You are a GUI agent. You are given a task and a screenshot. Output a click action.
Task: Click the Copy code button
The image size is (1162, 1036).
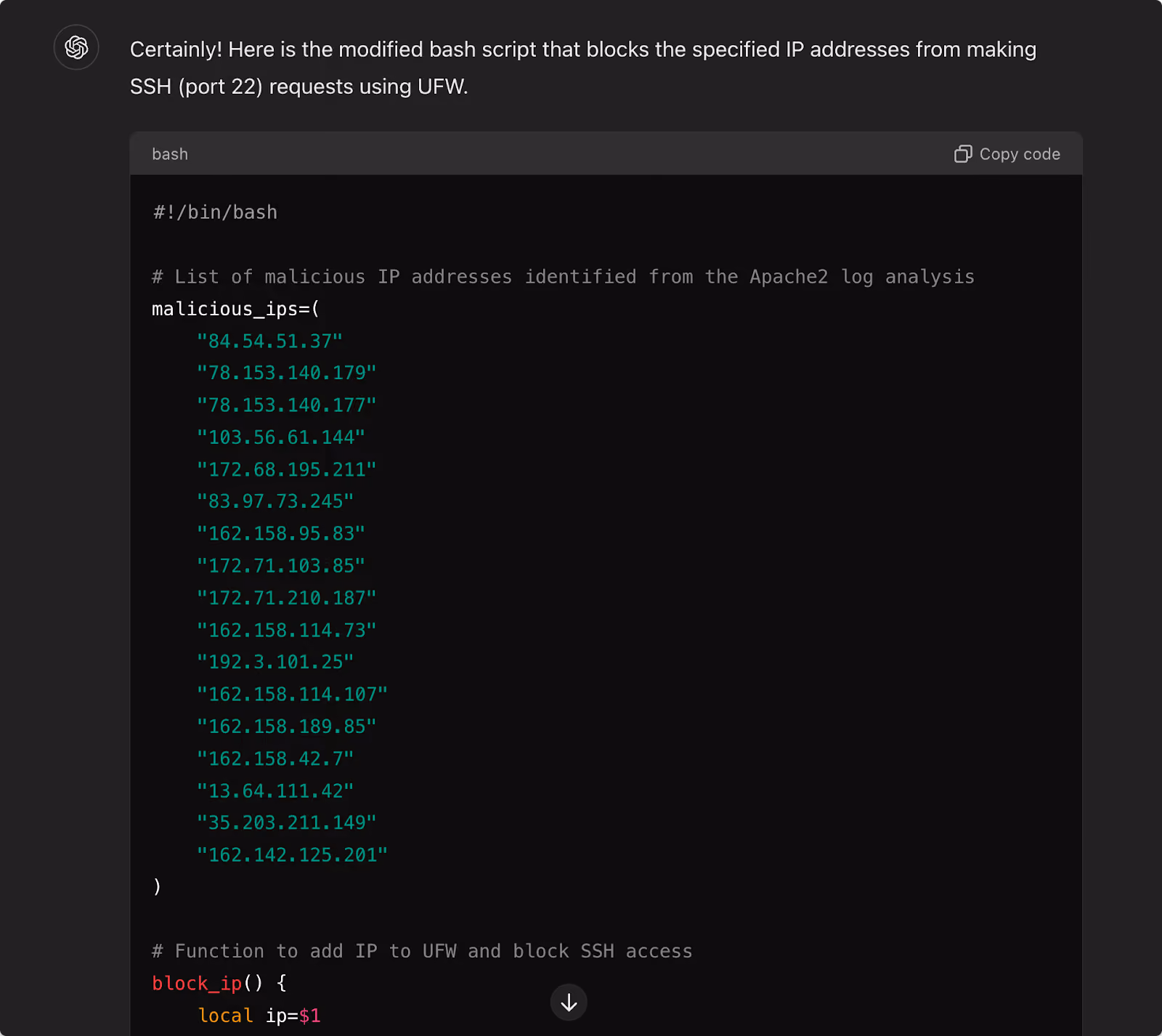[1007, 154]
